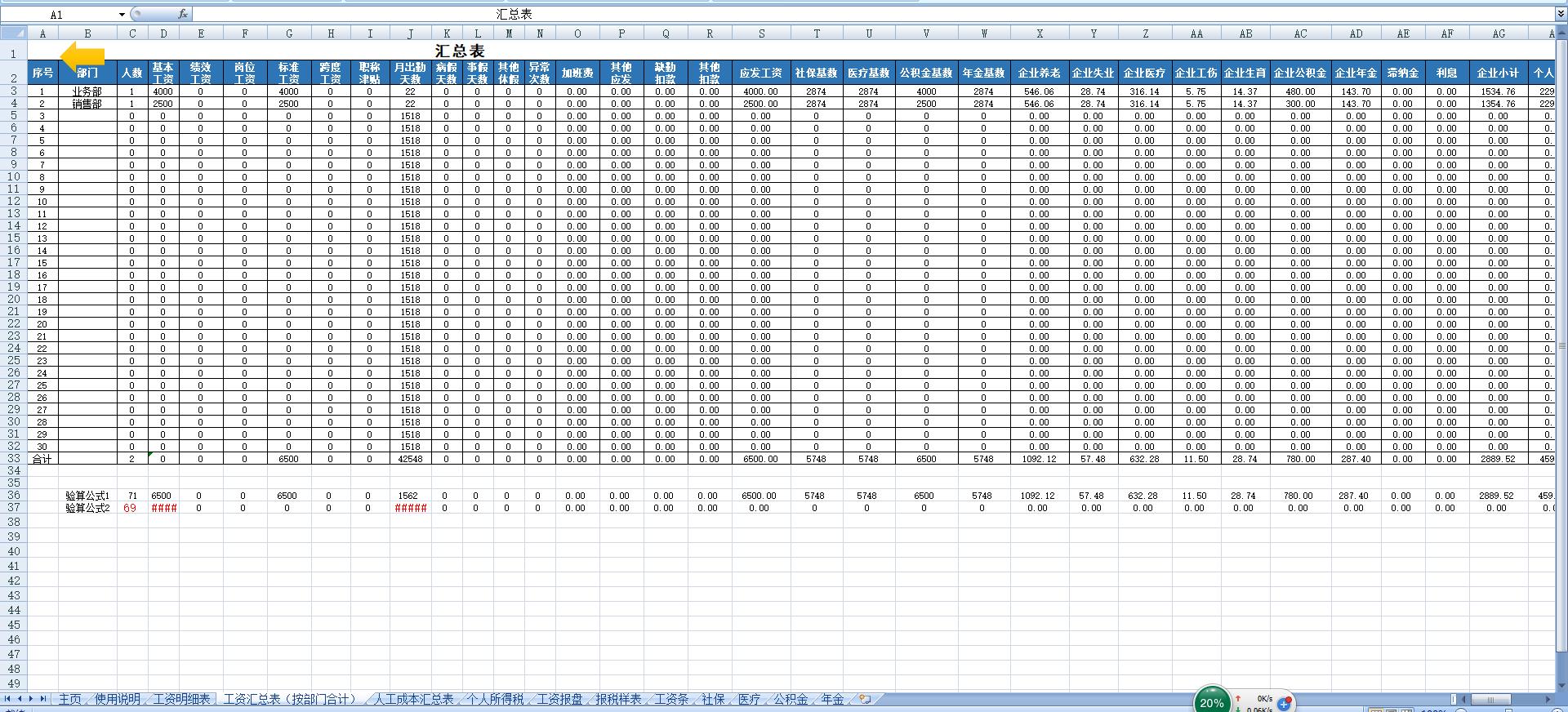Select column A header
This screenshot has width=1568, height=712.
tap(43, 33)
